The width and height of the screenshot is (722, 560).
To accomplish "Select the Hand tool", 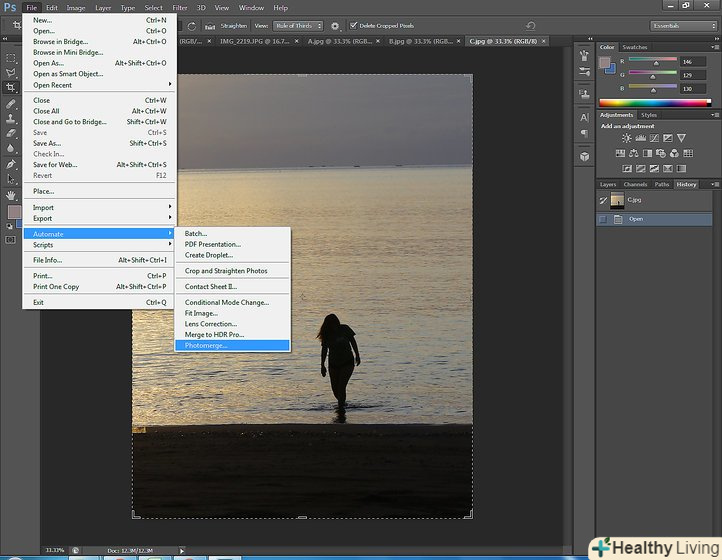I will (x=11, y=194).
